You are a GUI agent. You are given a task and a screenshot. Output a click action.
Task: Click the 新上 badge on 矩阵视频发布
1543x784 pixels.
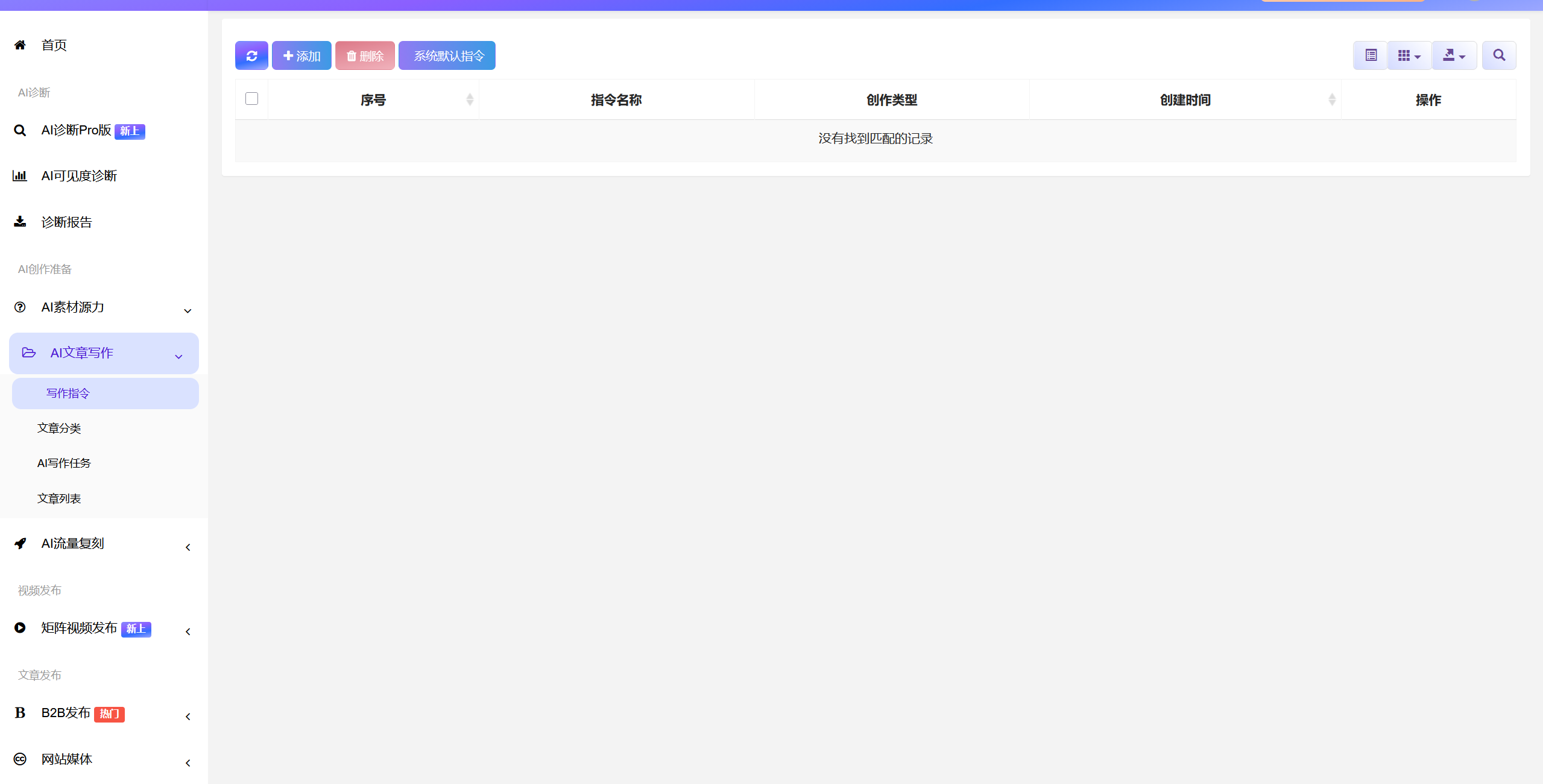(136, 629)
